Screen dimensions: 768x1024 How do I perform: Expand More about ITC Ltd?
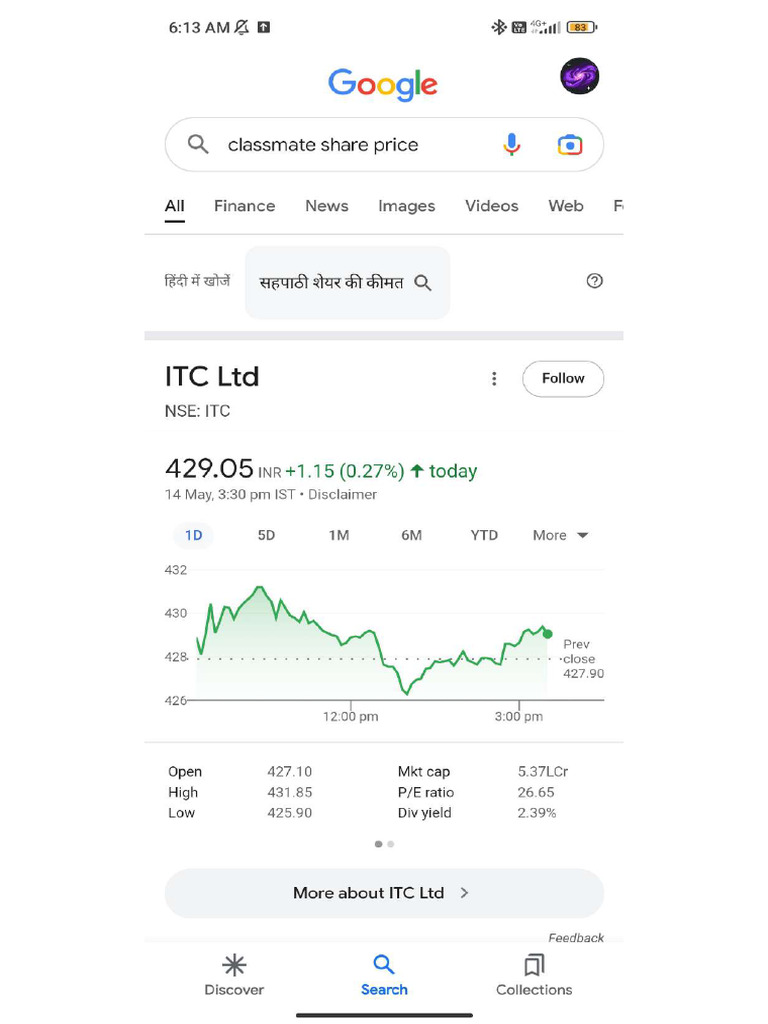[x=383, y=893]
